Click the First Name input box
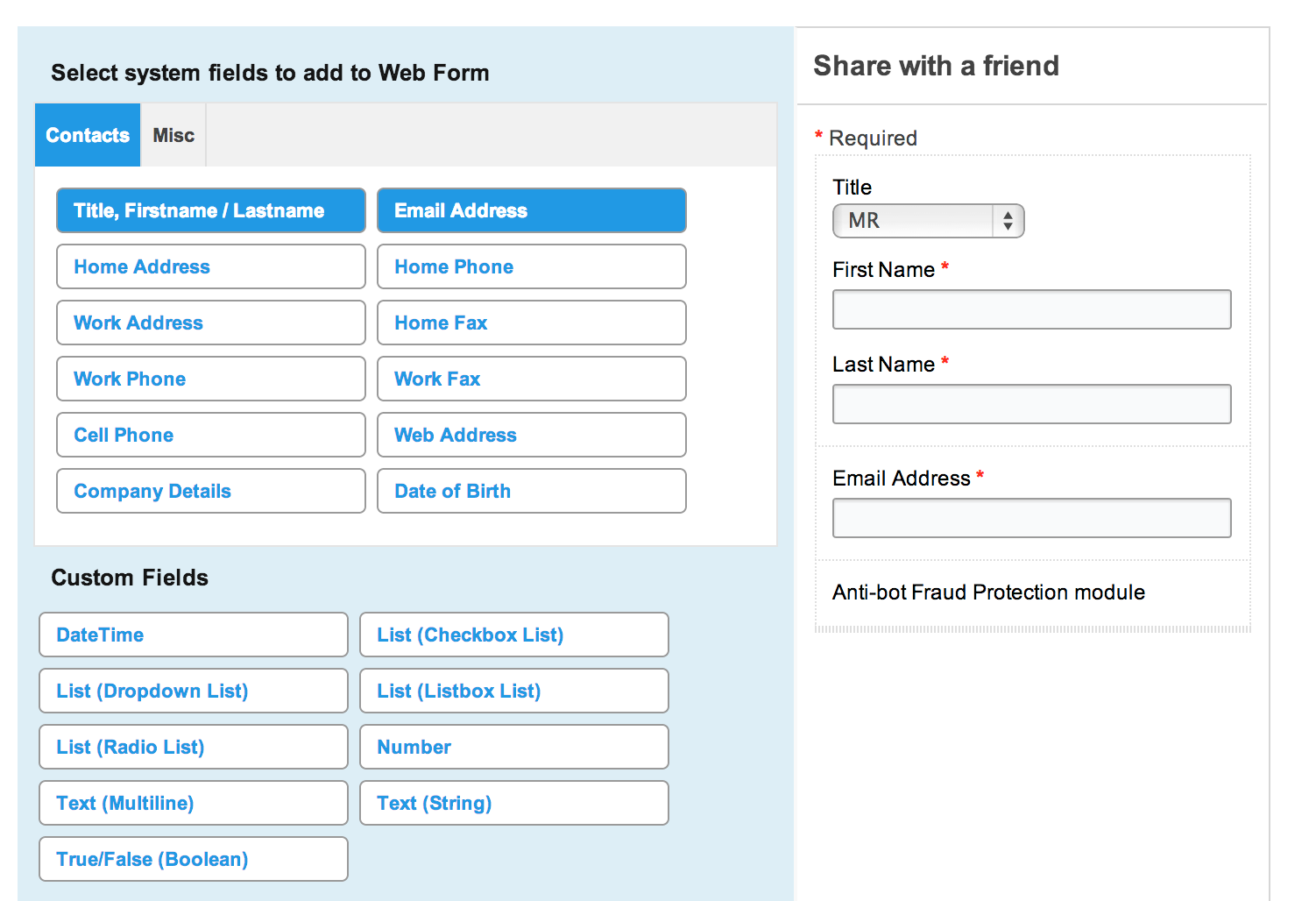 point(1031,309)
